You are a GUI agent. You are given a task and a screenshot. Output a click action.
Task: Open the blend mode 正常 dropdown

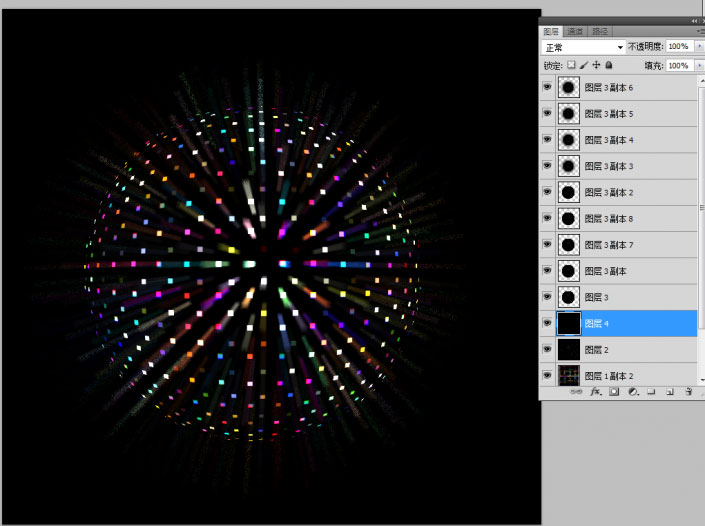click(620, 47)
